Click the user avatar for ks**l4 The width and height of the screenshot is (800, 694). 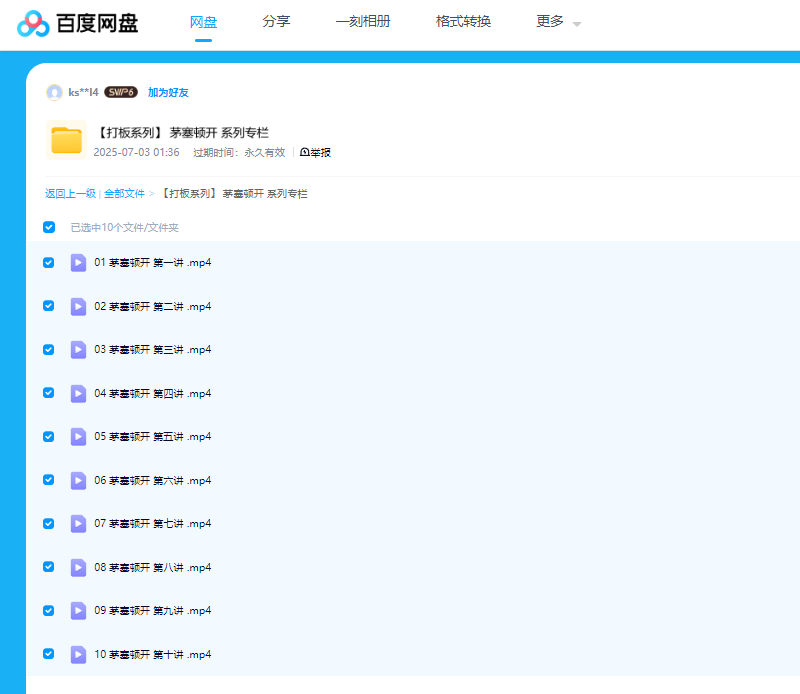[54, 92]
